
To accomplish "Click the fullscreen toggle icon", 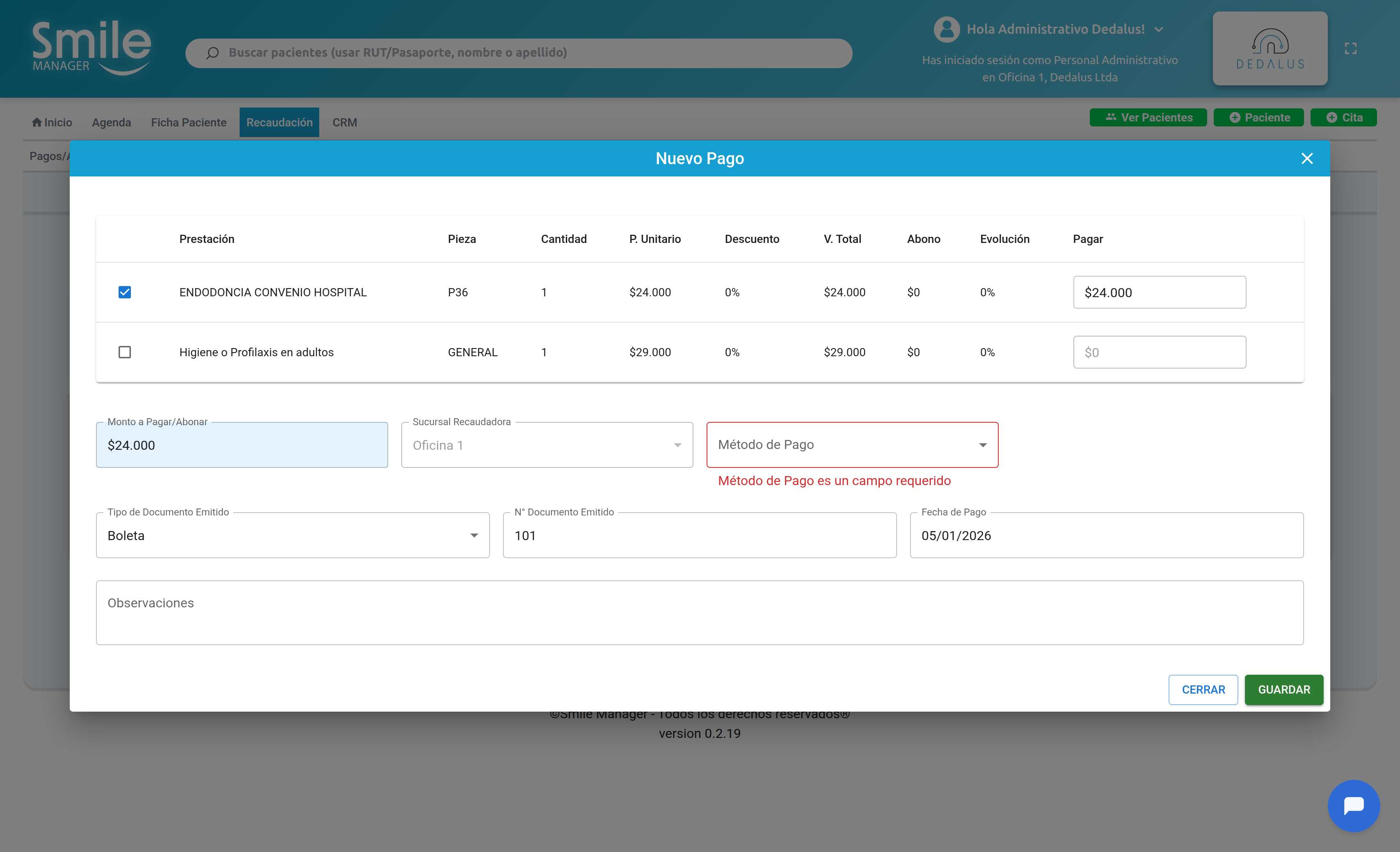I will coord(1350,49).
